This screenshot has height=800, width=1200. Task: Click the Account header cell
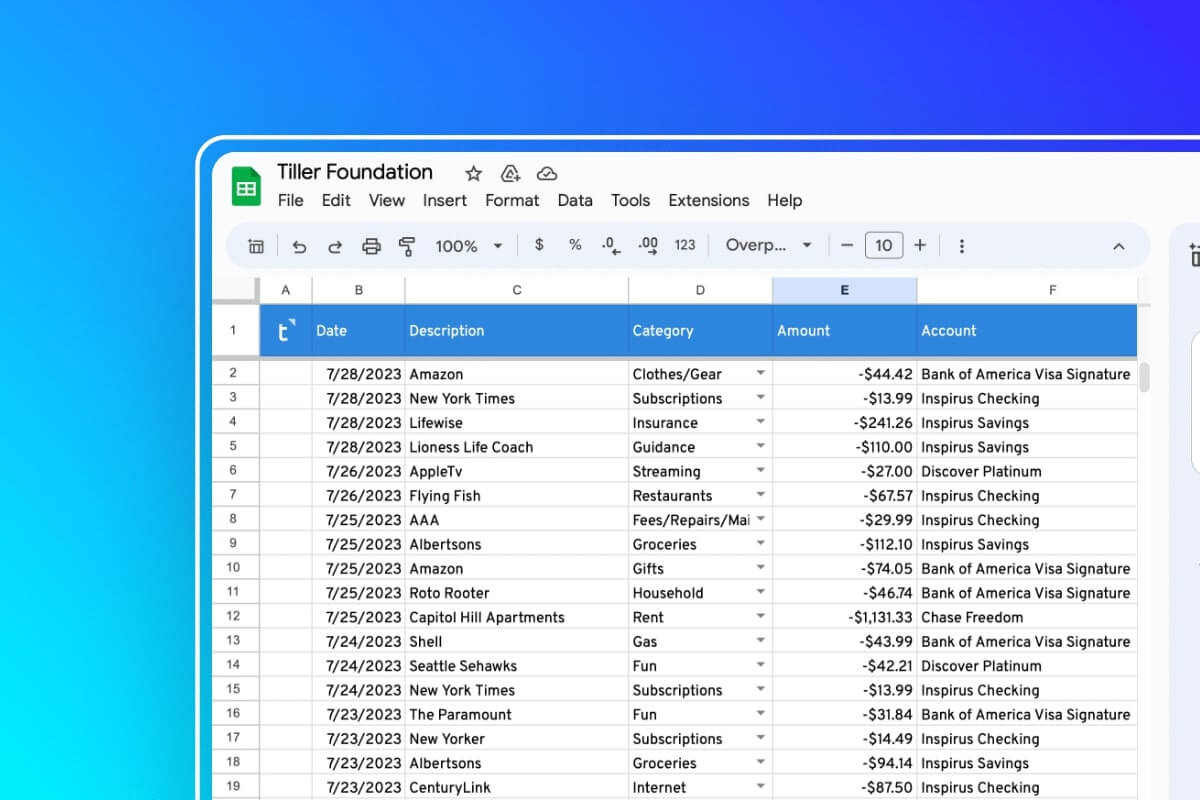pyautogui.click(x=1027, y=330)
